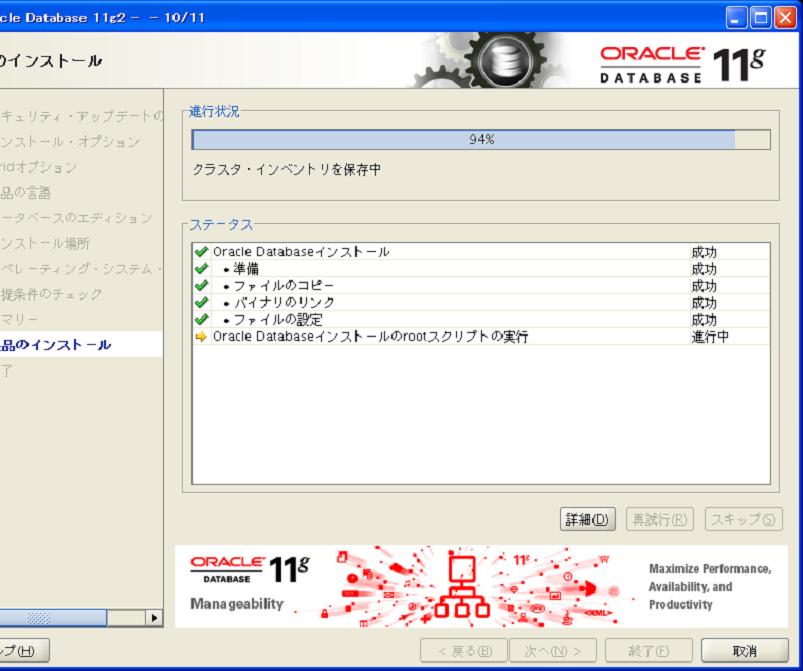This screenshot has width=803, height=671.
Task: Click the sidebar horizontal scrollbar right arrow
Action: [154, 618]
